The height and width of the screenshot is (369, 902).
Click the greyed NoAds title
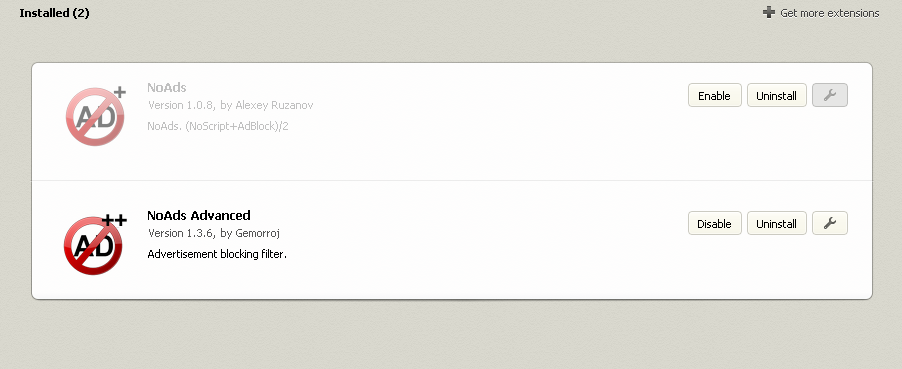coord(167,88)
